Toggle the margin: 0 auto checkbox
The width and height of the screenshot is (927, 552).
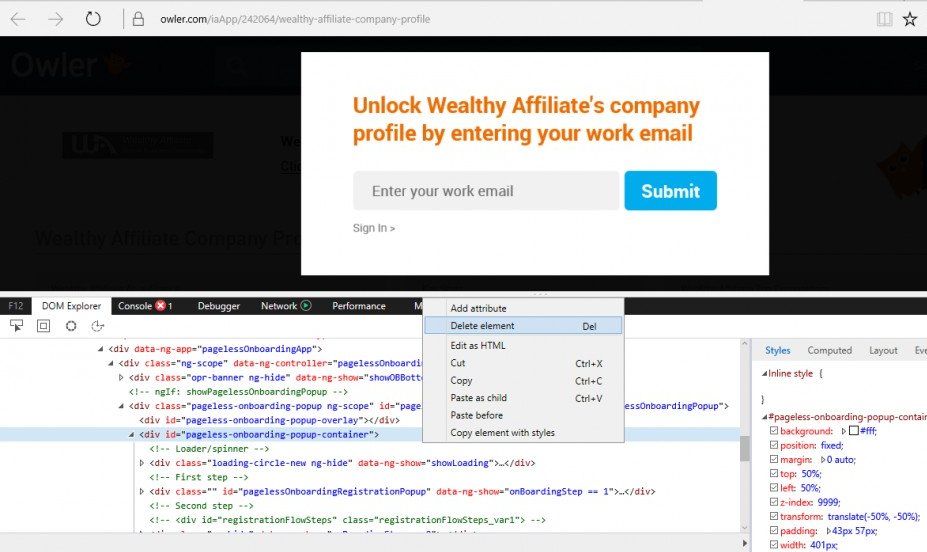(774, 459)
